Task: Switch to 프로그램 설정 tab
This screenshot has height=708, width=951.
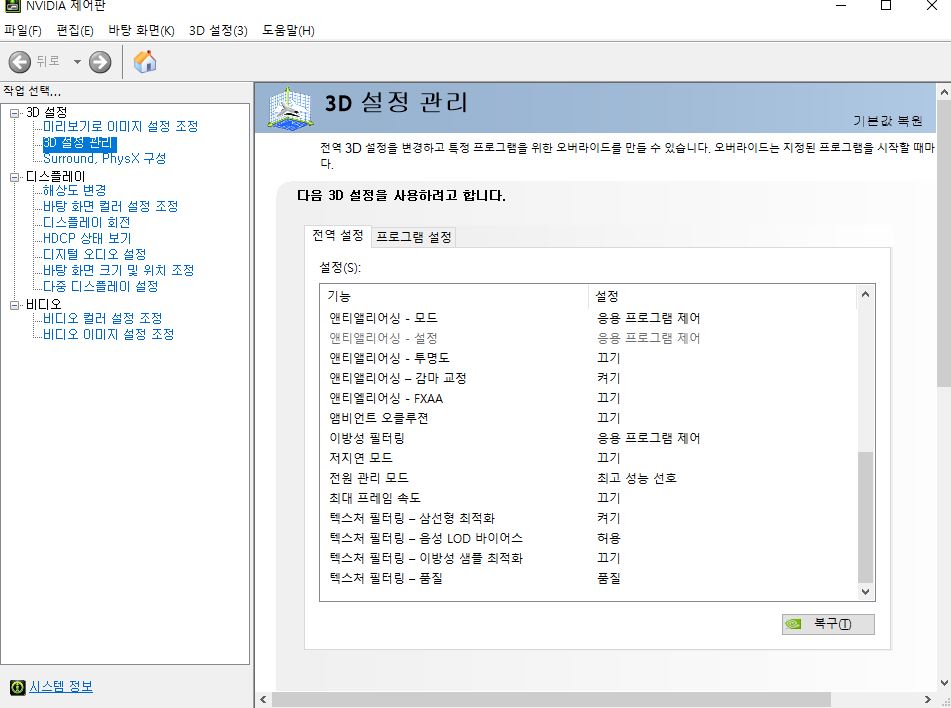Action: (414, 237)
